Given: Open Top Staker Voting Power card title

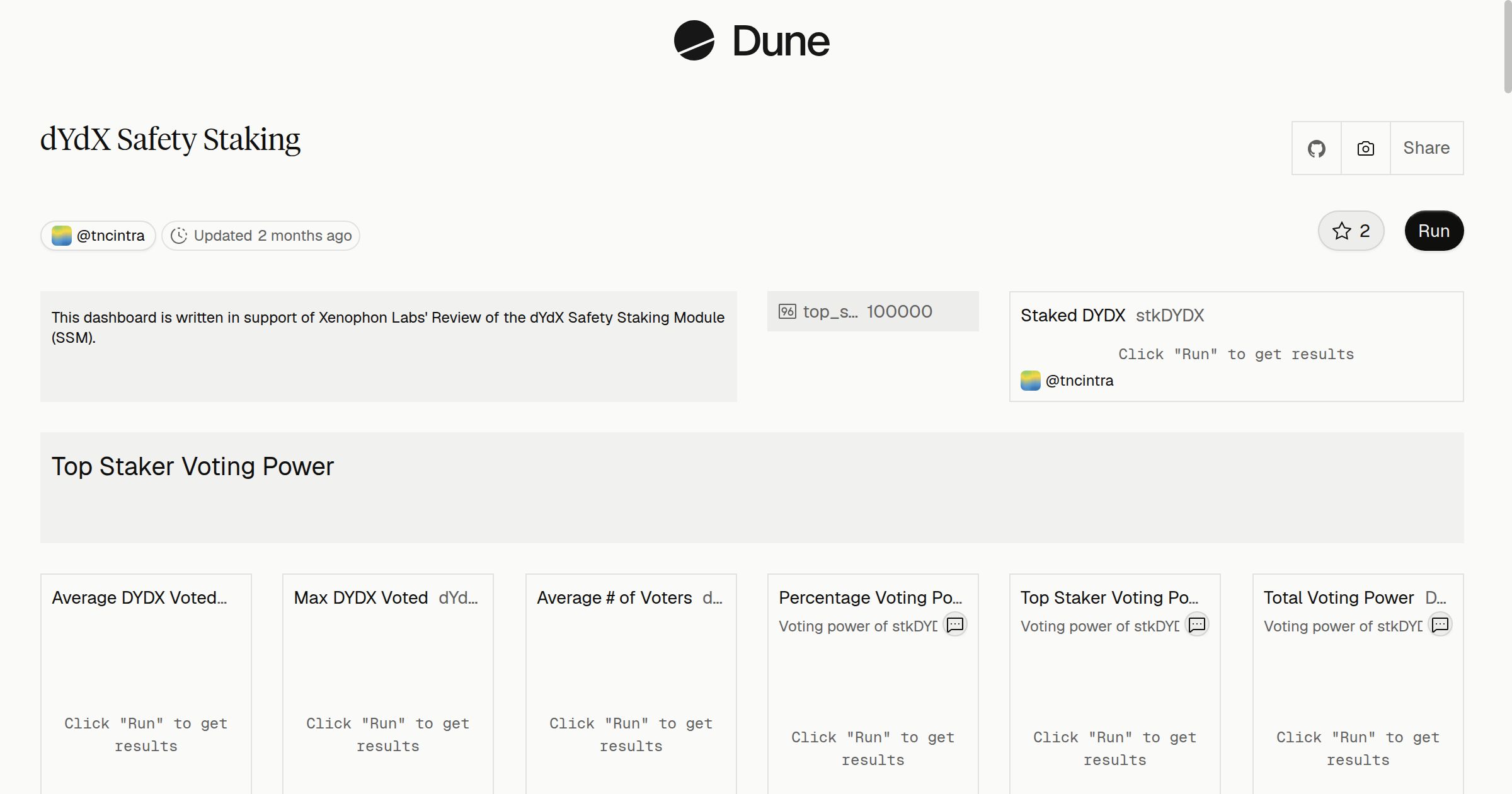Looking at the screenshot, I should point(1109,597).
